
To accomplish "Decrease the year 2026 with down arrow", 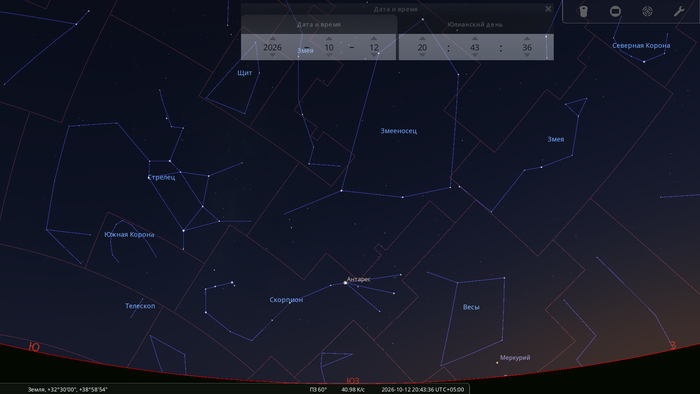I will click(272, 55).
